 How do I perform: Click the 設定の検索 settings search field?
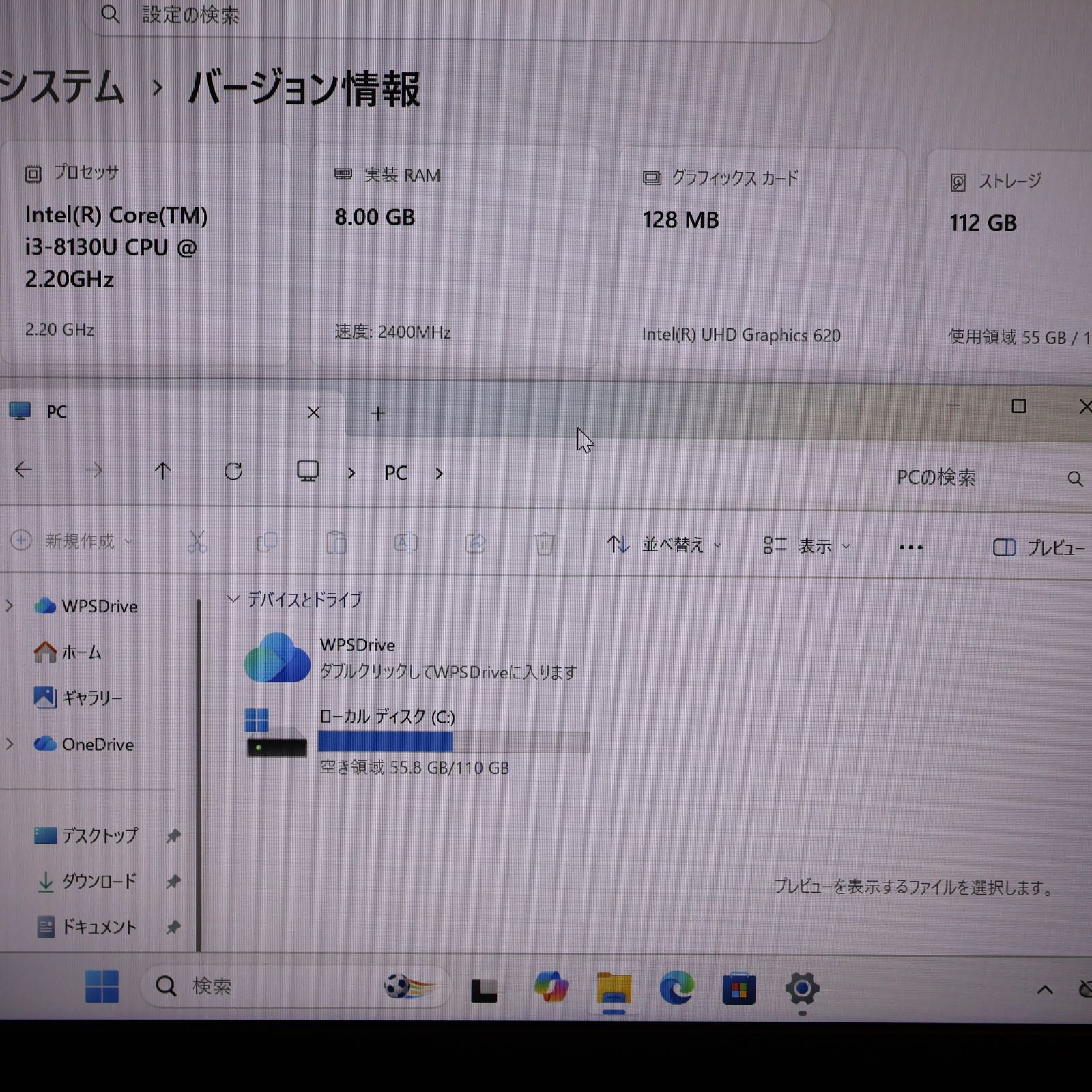click(x=457, y=15)
